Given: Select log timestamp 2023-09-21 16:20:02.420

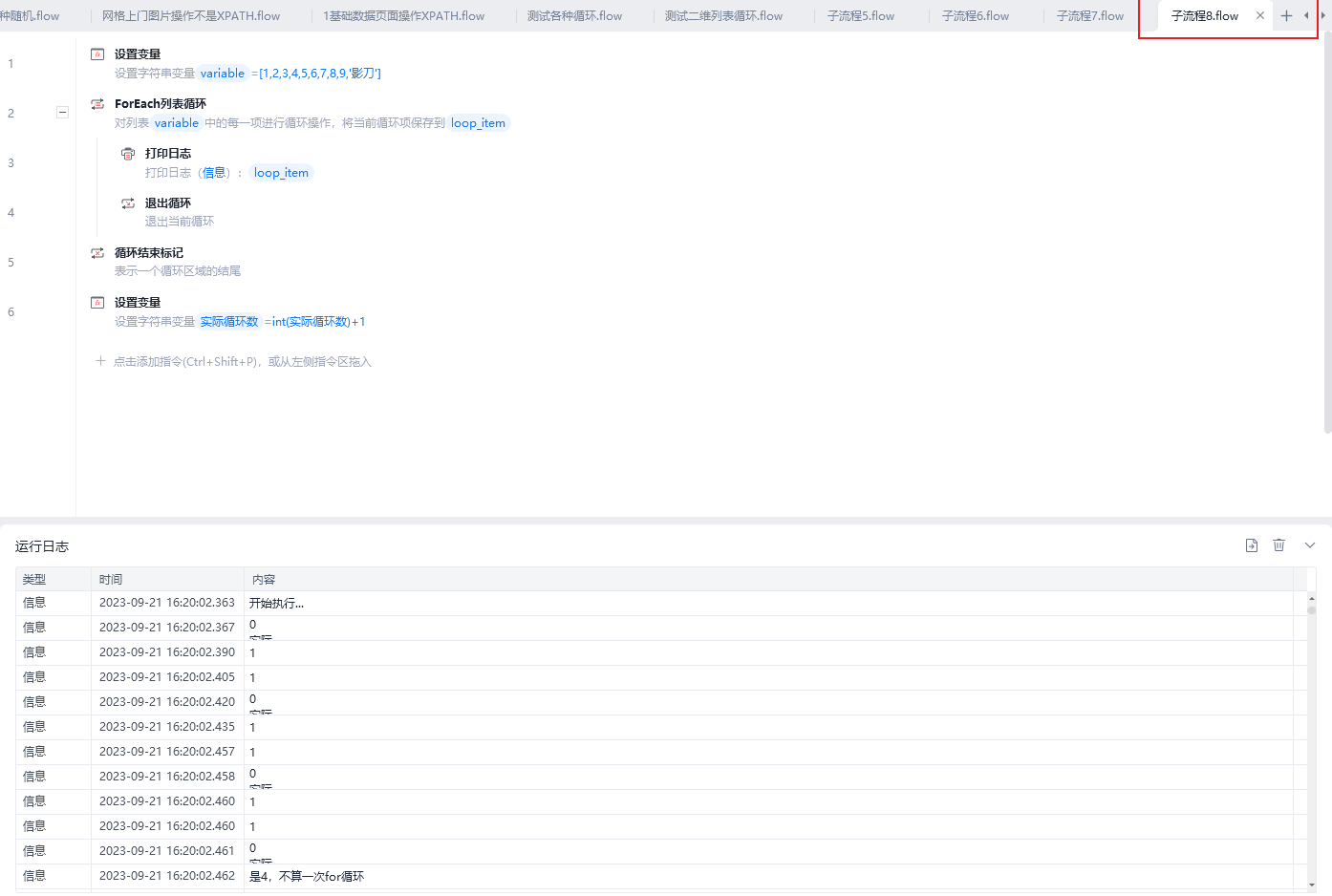Looking at the screenshot, I should pos(167,702).
